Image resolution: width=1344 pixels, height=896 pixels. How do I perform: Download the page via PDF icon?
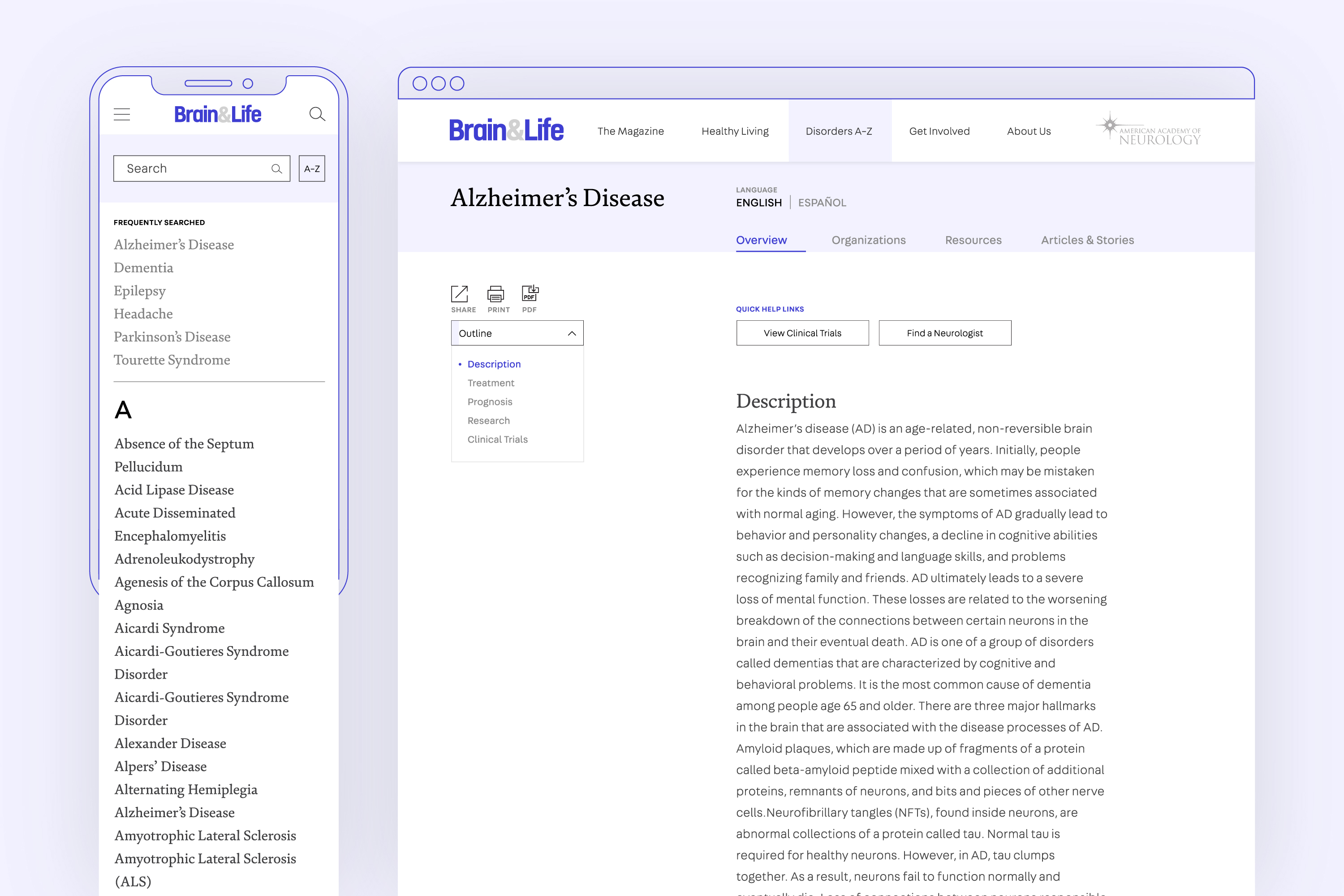tap(530, 293)
